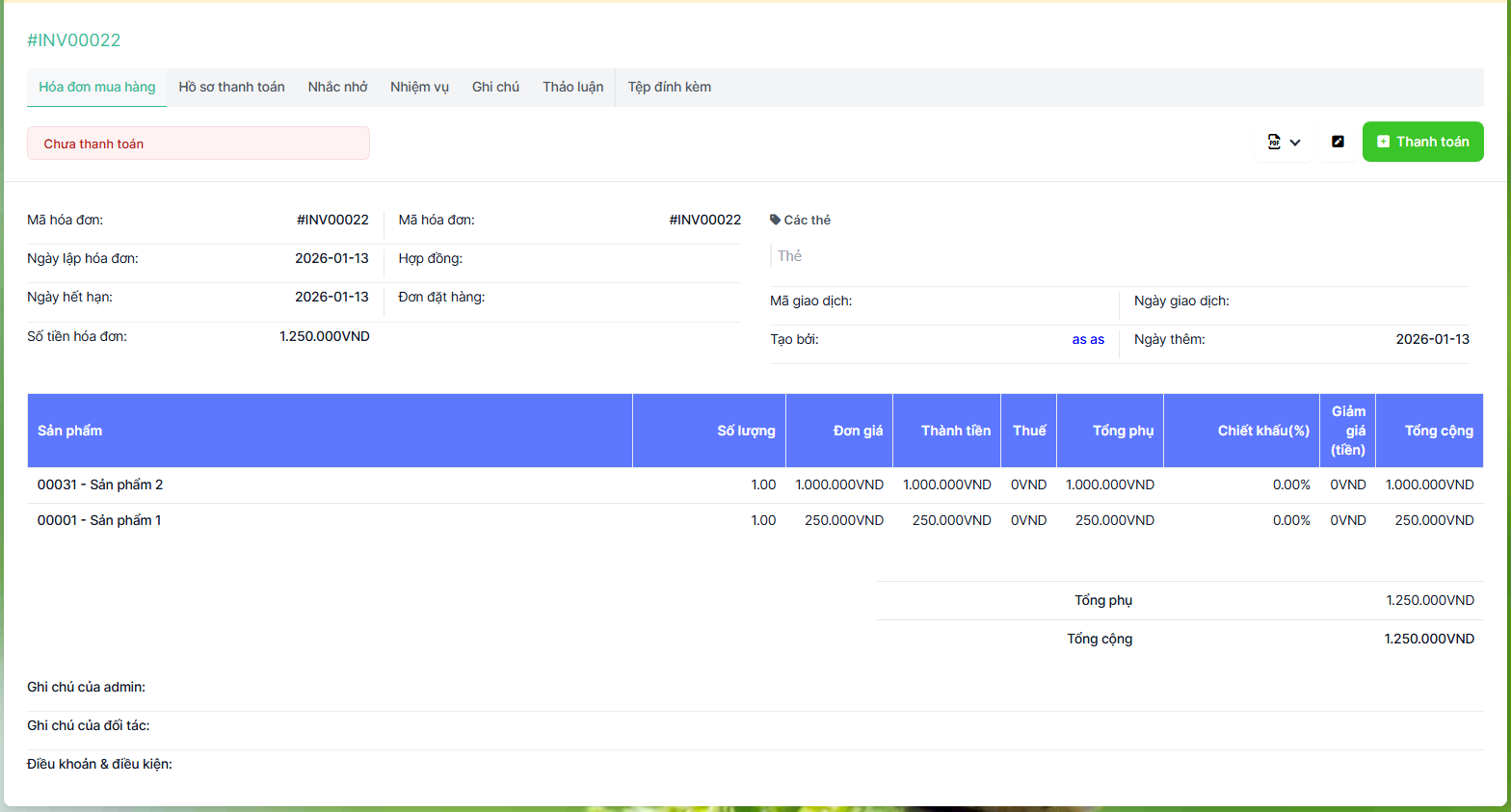The height and width of the screenshot is (812, 1511).
Task: Click the plus icon on Thanh toán
Action: (x=1383, y=142)
